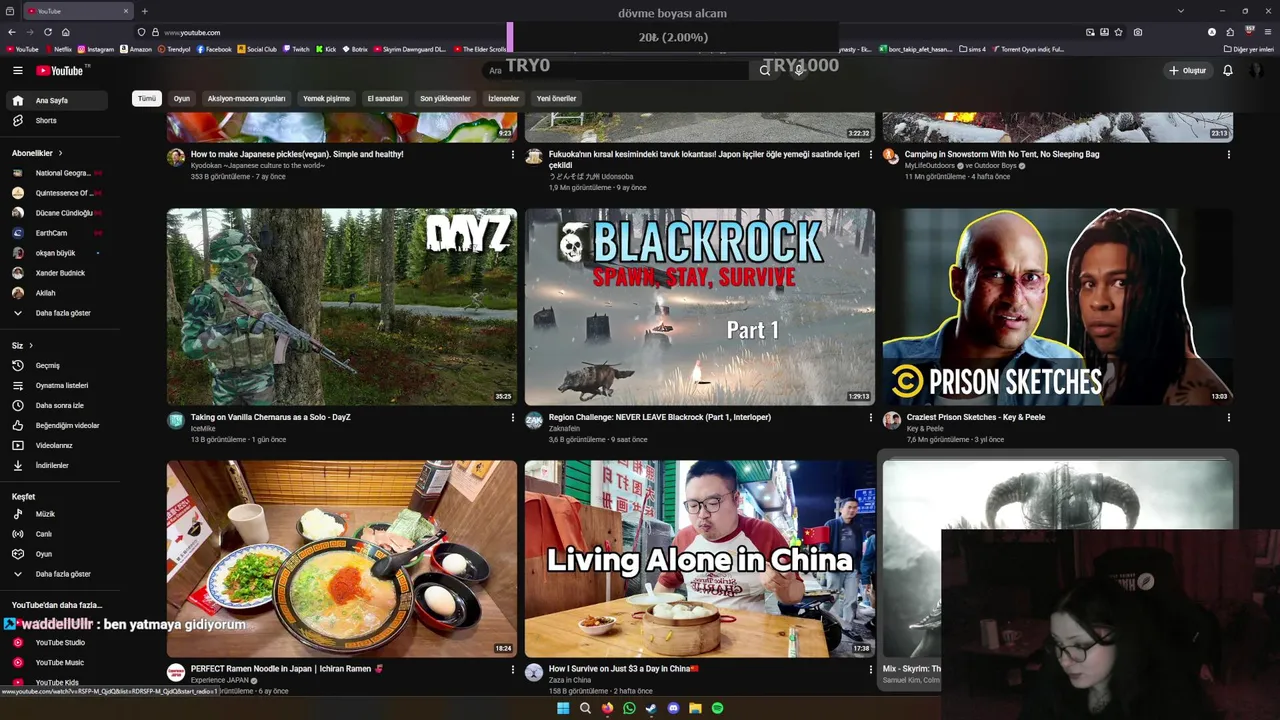Open Zaknafein channel avatar
Image resolution: width=1280 pixels, height=720 pixels.
click(x=534, y=421)
